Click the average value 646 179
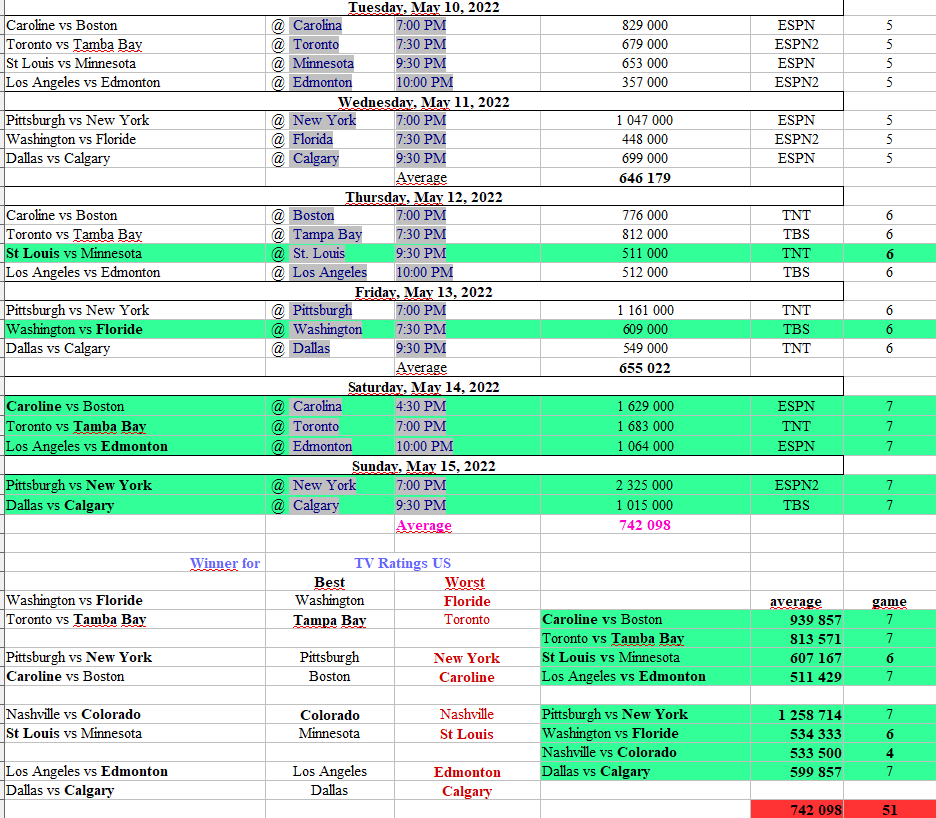 (x=645, y=178)
